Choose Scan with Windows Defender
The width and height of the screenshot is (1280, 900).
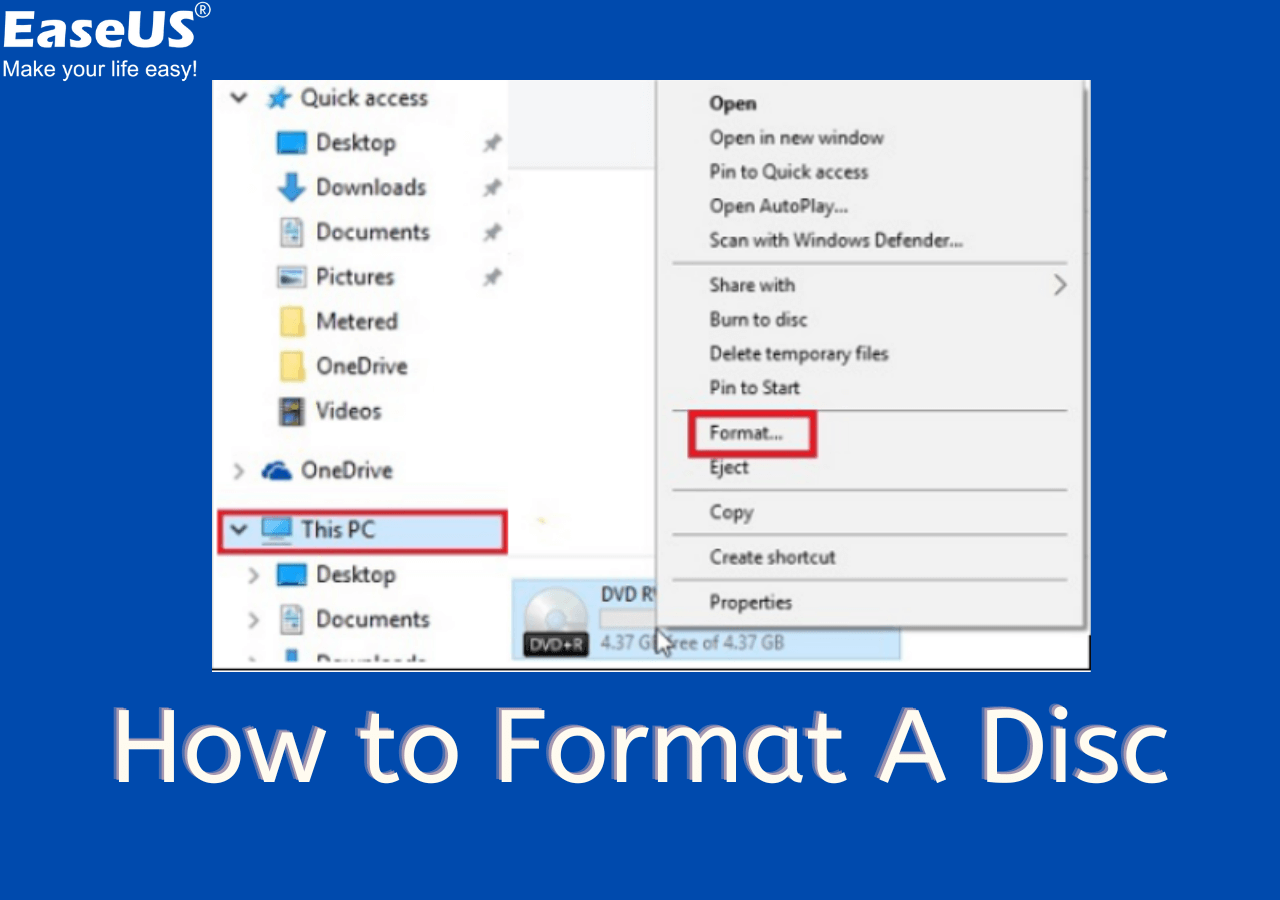tap(836, 241)
